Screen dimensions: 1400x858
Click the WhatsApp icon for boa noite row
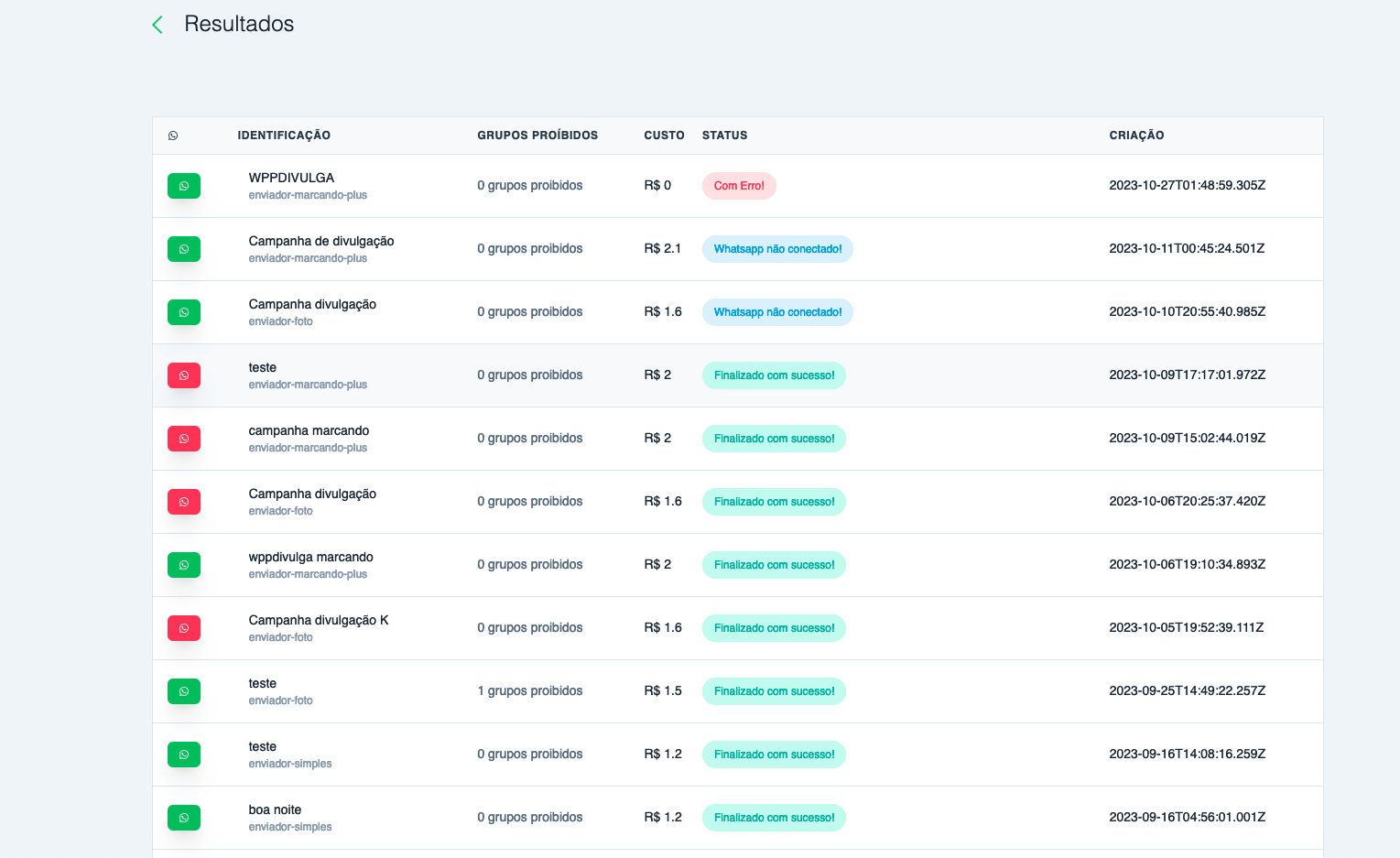184,818
